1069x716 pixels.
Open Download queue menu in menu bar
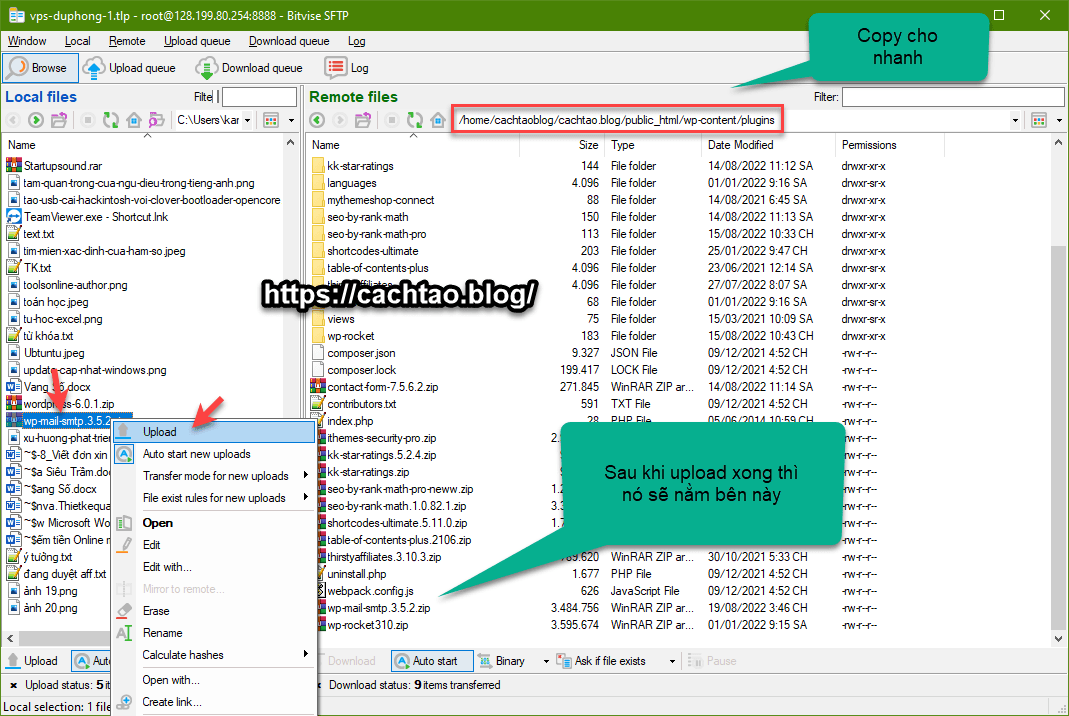click(289, 41)
